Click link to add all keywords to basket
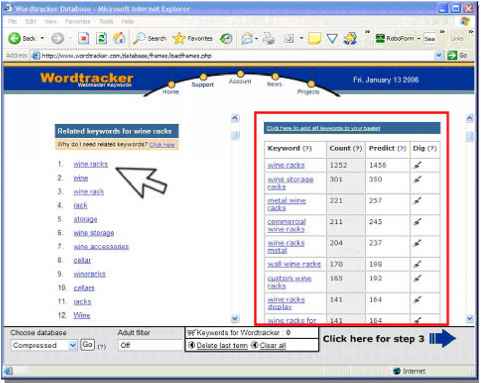481x383 pixels. tap(323, 128)
